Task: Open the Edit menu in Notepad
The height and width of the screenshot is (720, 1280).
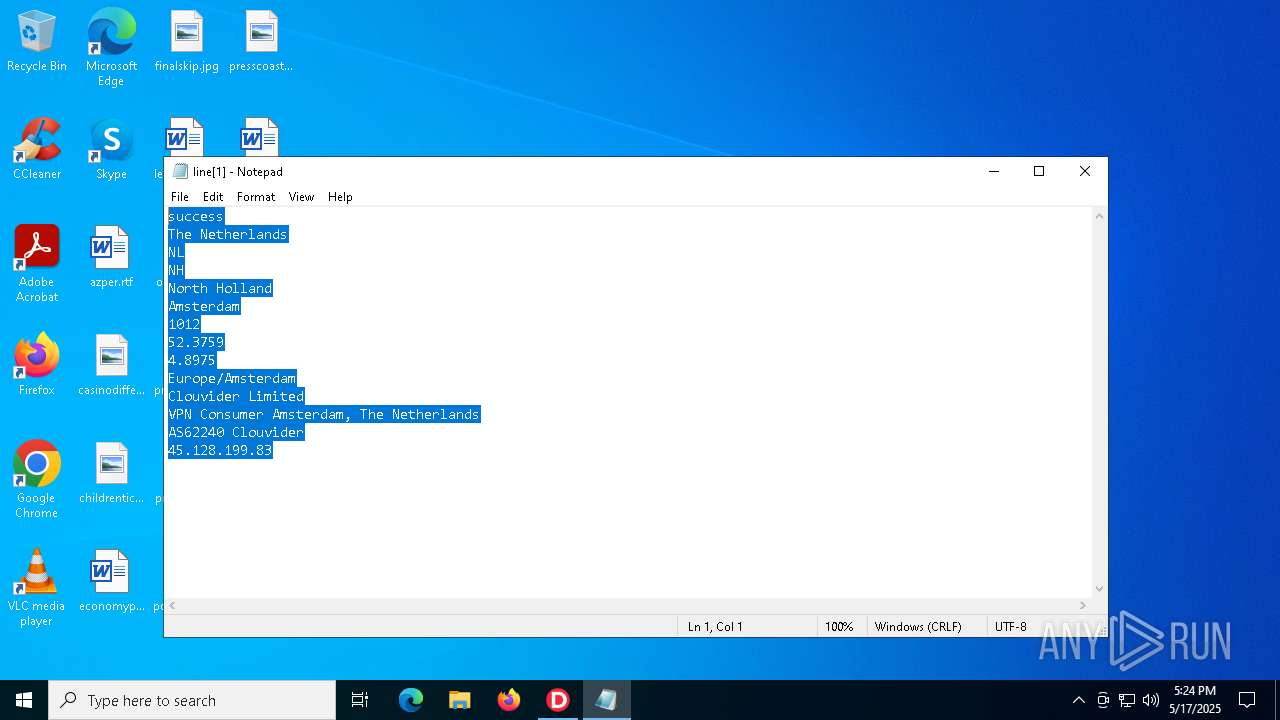Action: coord(213,197)
